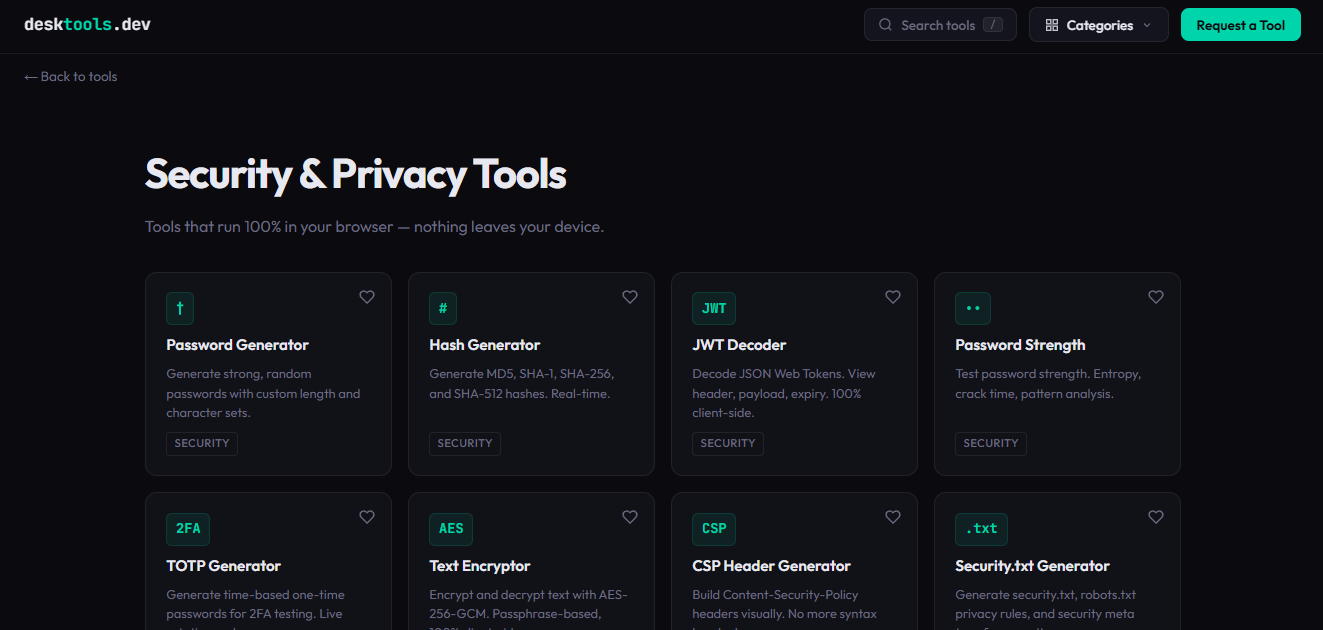Open the JWT Decoder tool icon
This screenshot has width=1323, height=630.
point(714,308)
